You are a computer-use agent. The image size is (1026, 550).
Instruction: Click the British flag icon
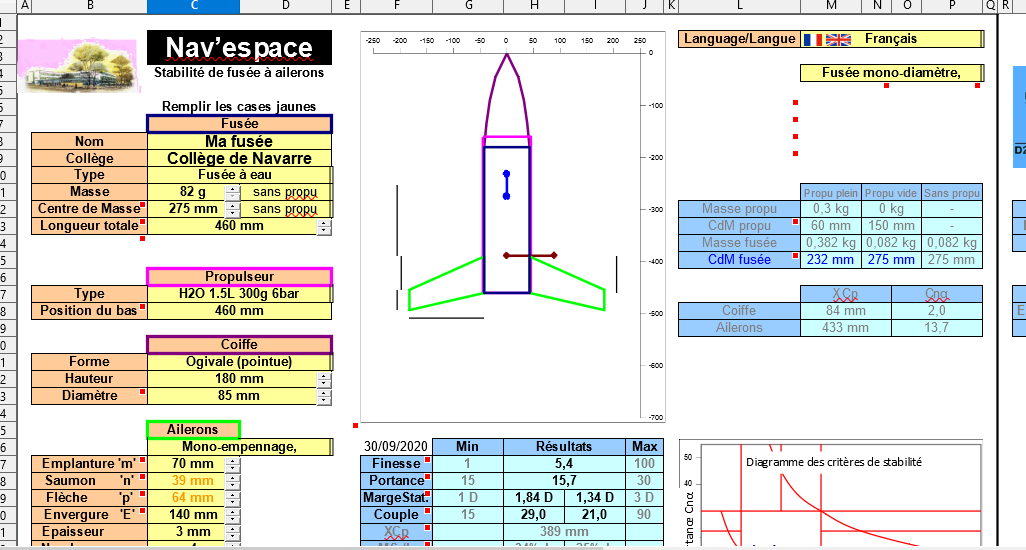838,39
